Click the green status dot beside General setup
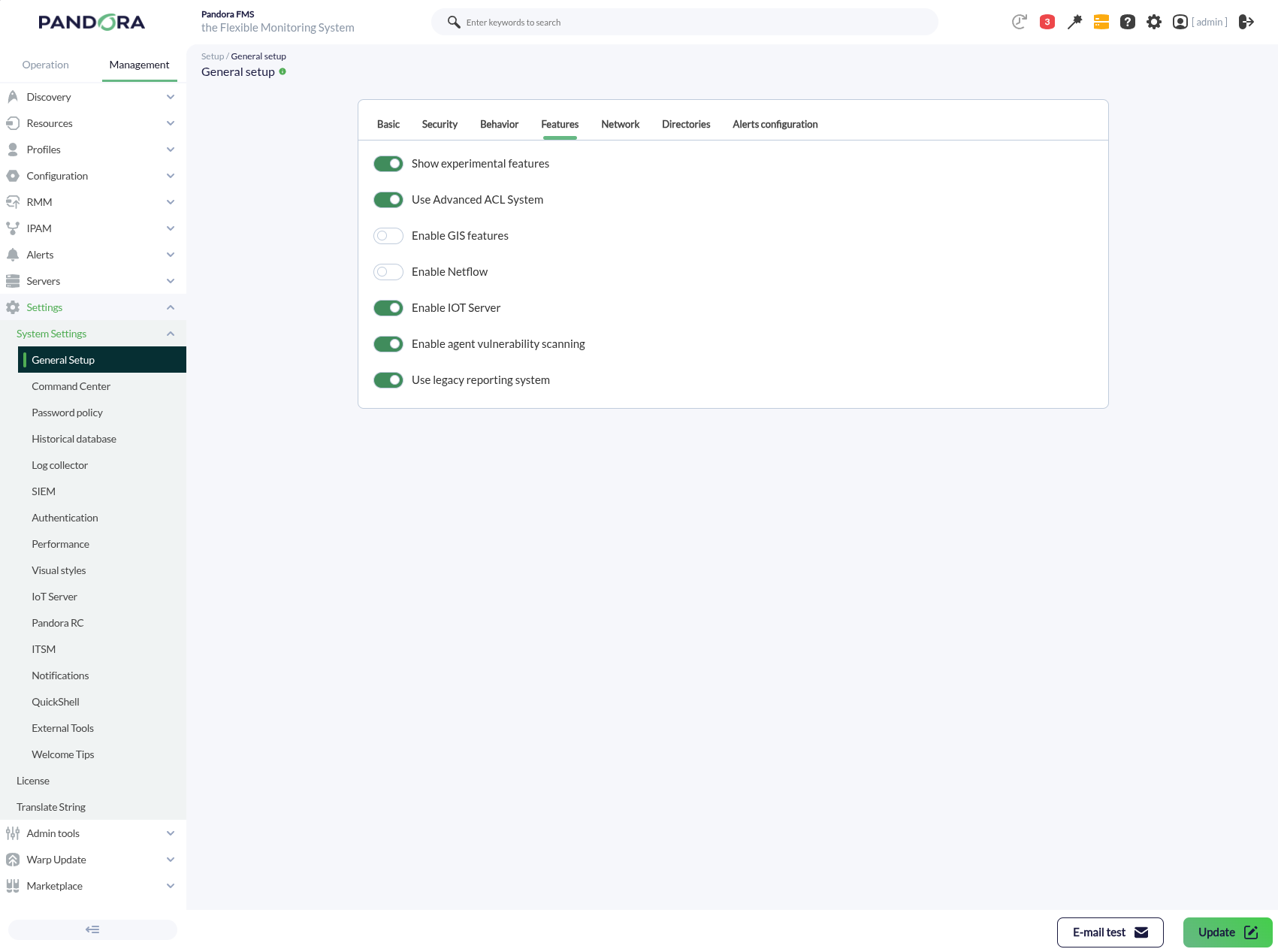The width and height of the screenshot is (1278, 952). coord(282,71)
